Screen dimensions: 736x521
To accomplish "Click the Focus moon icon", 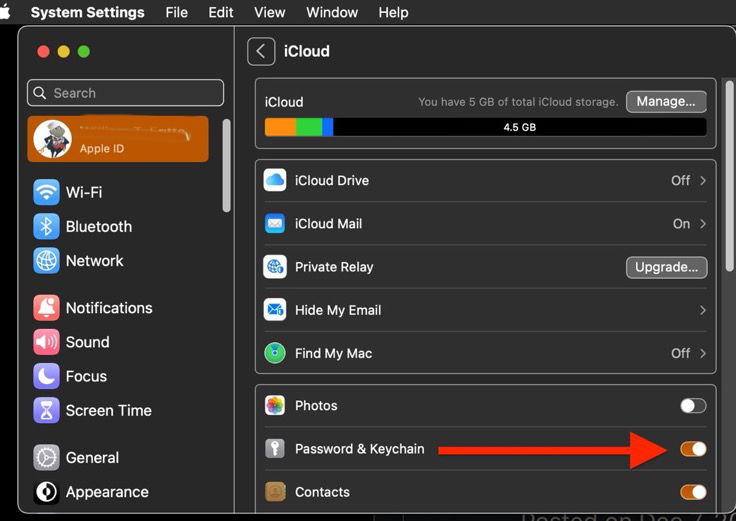I will point(46,376).
